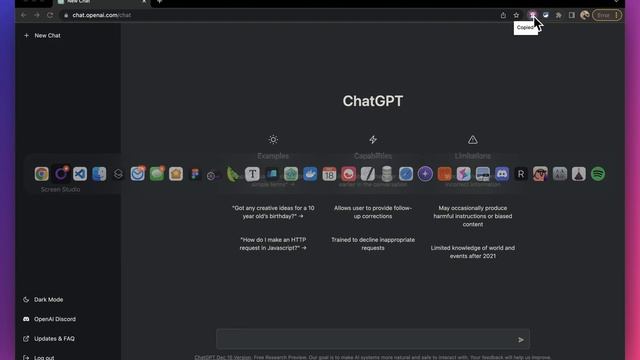The image size is (640, 360).
Task: Switch to the Safari compass icon
Action: tap(406, 174)
